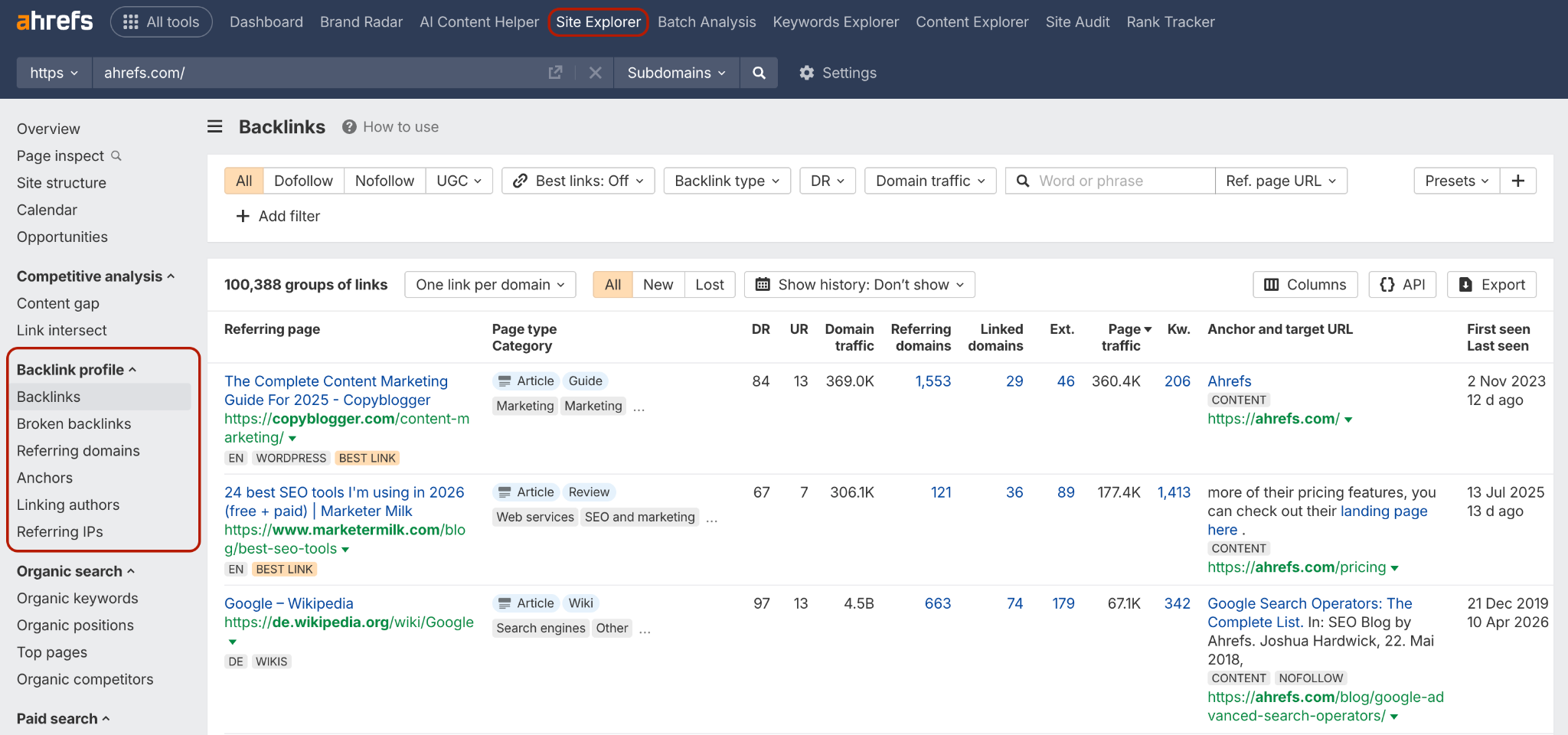
Task: Open Site Audit
Action: click(1077, 22)
